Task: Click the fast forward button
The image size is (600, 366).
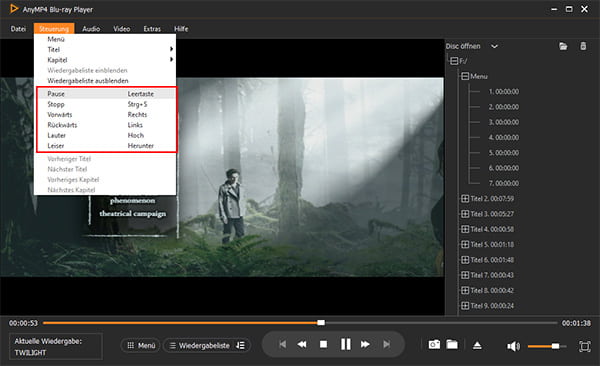Action: 365,345
